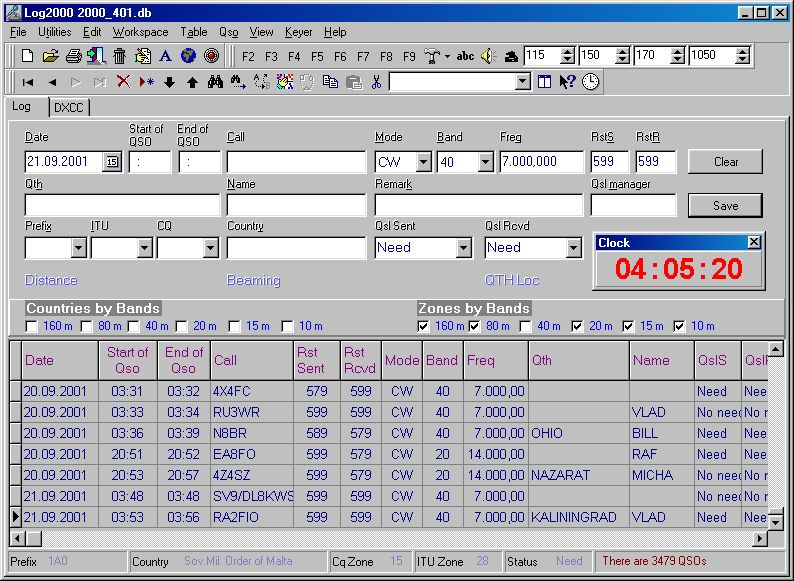Open the Band dropdown showing 40
The width and height of the screenshot is (794, 581).
(x=486, y=162)
